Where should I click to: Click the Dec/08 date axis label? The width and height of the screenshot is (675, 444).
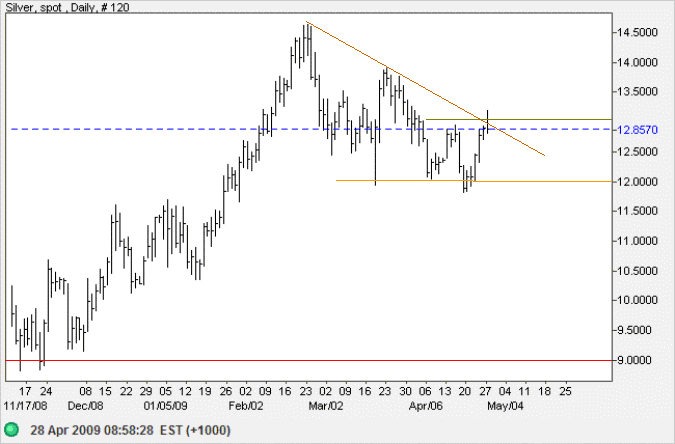[x=86, y=406]
